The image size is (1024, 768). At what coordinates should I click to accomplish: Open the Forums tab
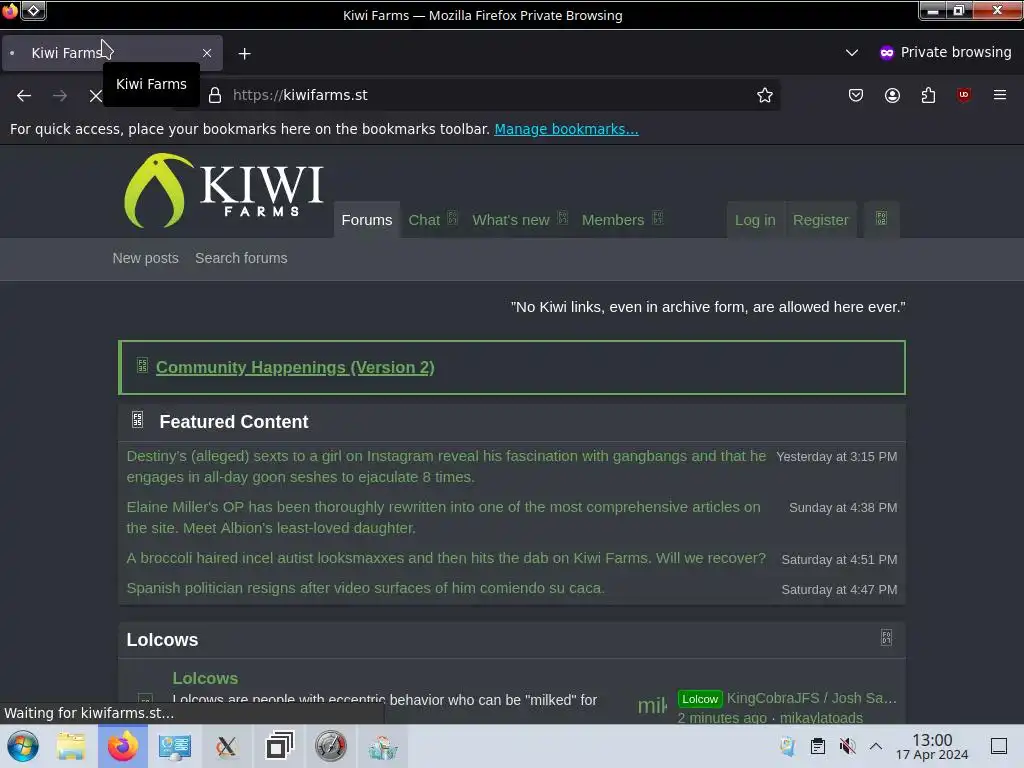click(x=366, y=220)
